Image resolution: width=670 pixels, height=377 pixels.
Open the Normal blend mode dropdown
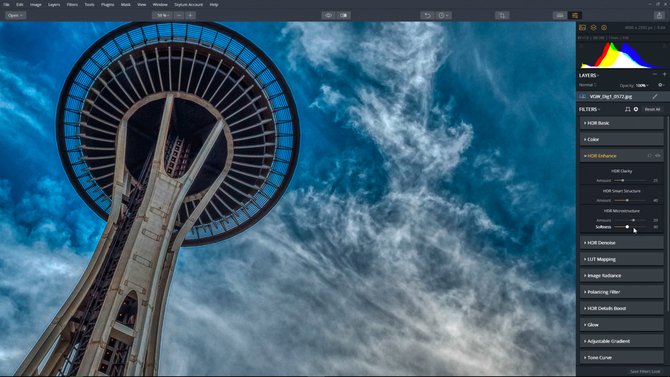pyautogui.click(x=588, y=85)
